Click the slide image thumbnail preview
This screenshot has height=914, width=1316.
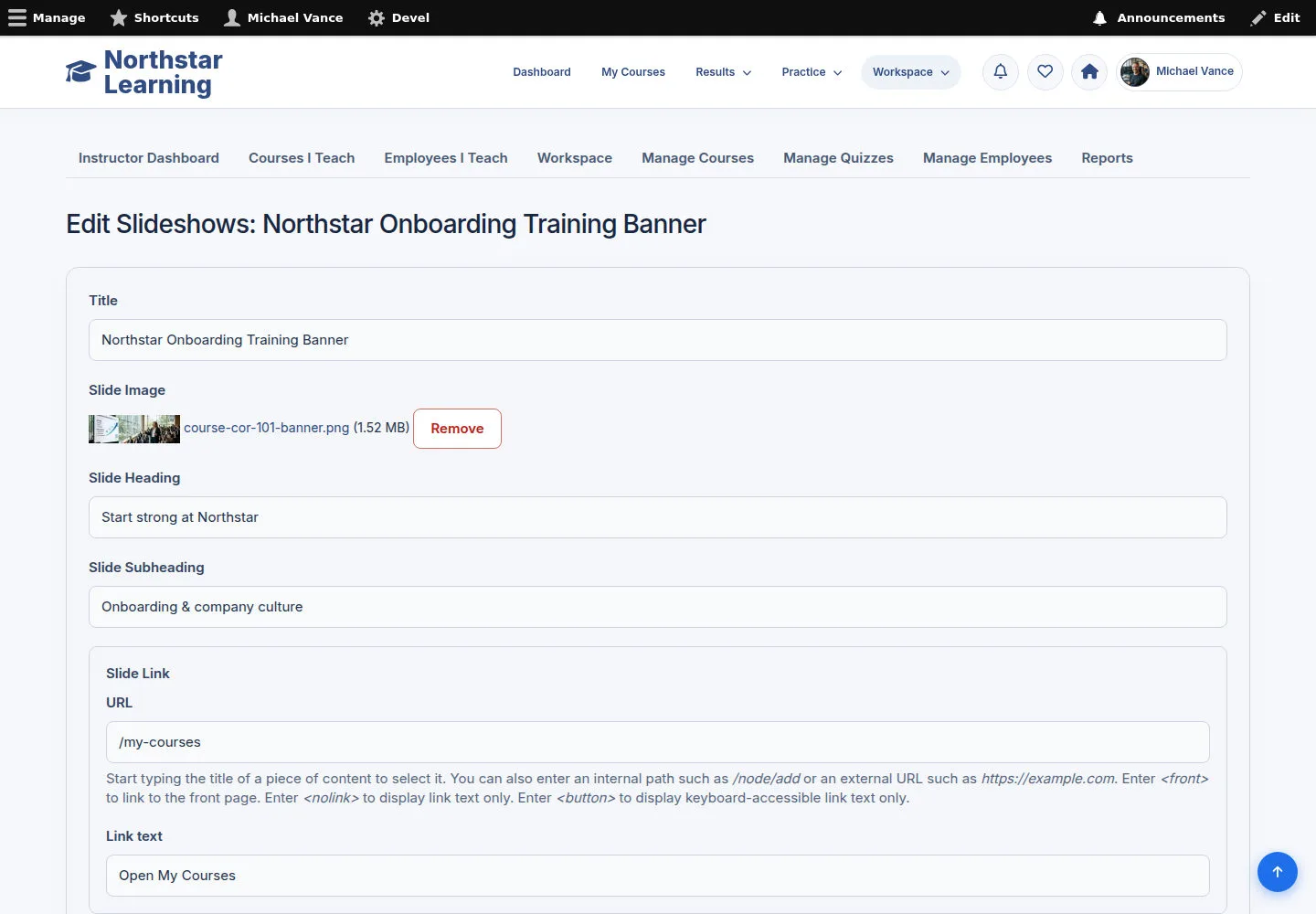134,429
